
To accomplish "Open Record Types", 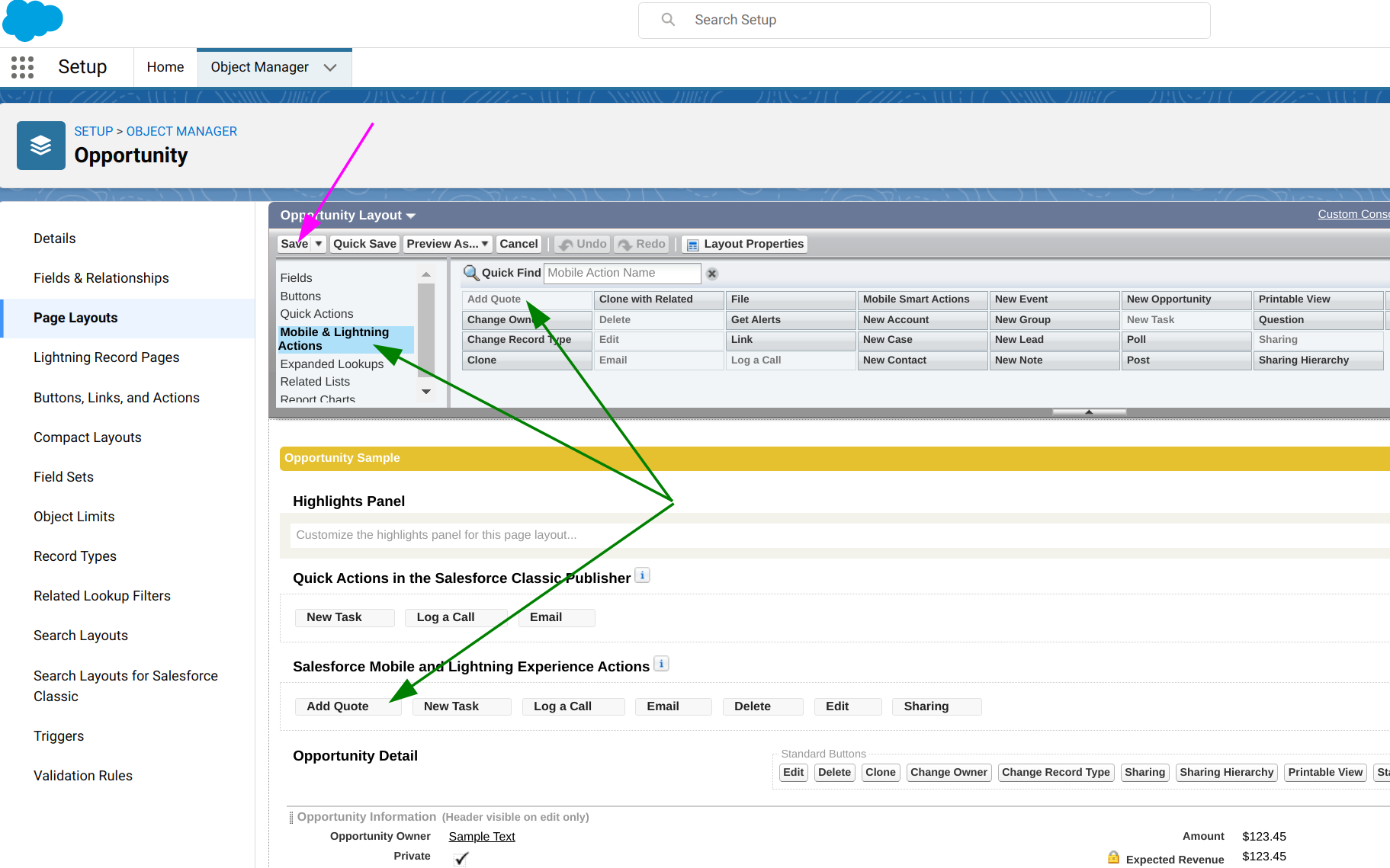I will pyautogui.click(x=75, y=556).
